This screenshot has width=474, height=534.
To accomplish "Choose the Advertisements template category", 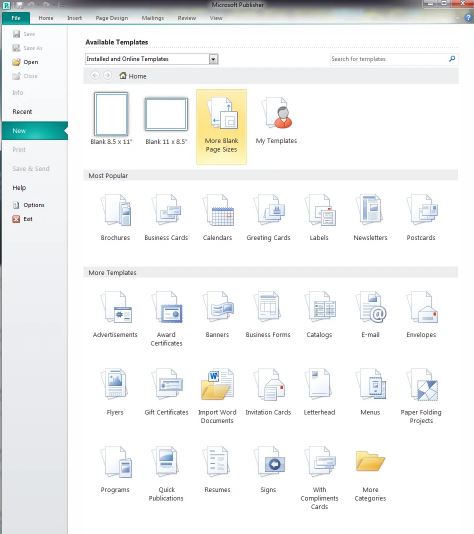I will click(115, 314).
